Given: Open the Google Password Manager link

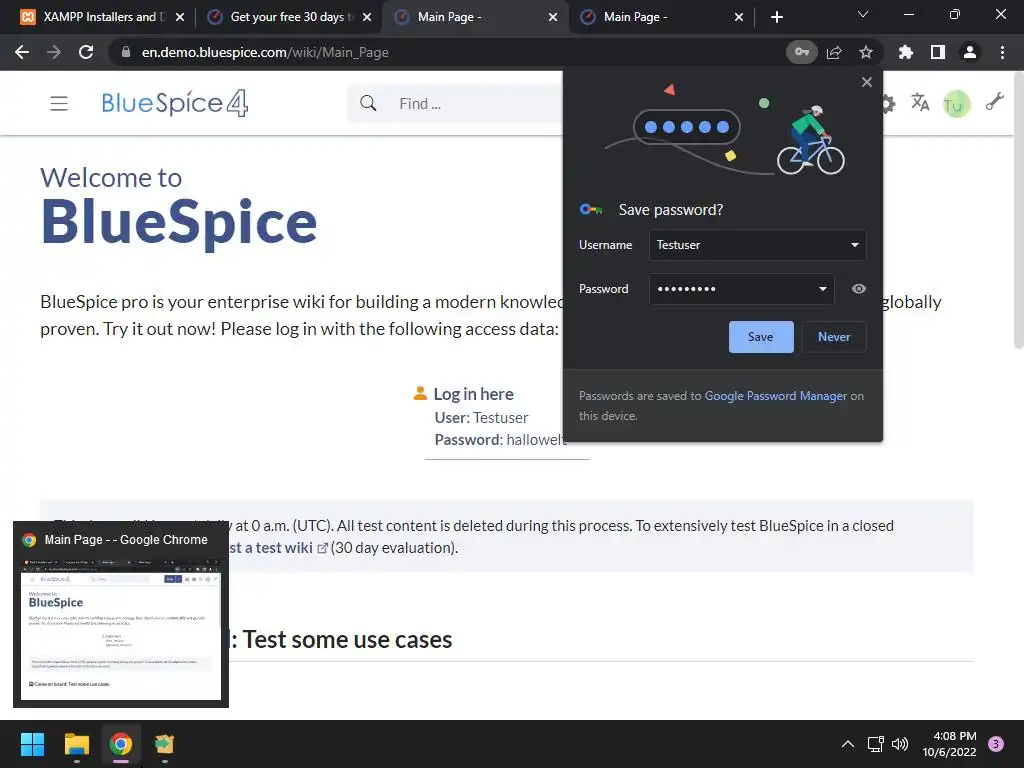Looking at the screenshot, I should [775, 396].
